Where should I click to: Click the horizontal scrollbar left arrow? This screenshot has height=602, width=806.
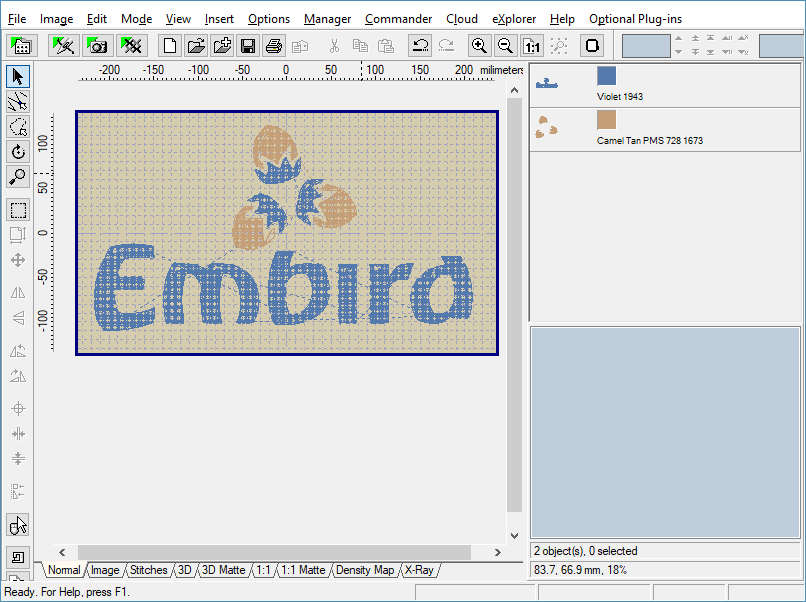[x=62, y=553]
